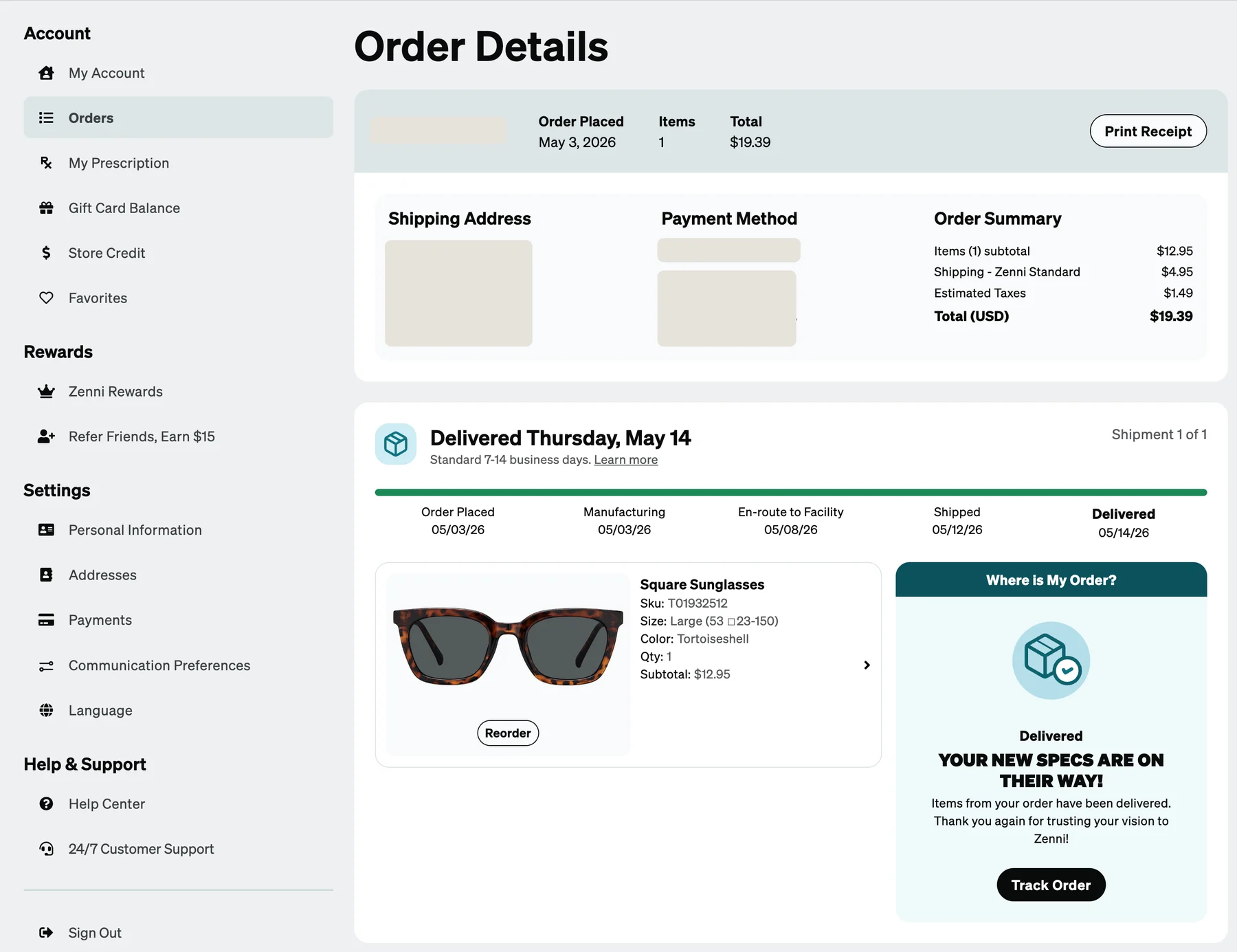
Task: Click Where is My Order? header
Action: pyautogui.click(x=1051, y=580)
